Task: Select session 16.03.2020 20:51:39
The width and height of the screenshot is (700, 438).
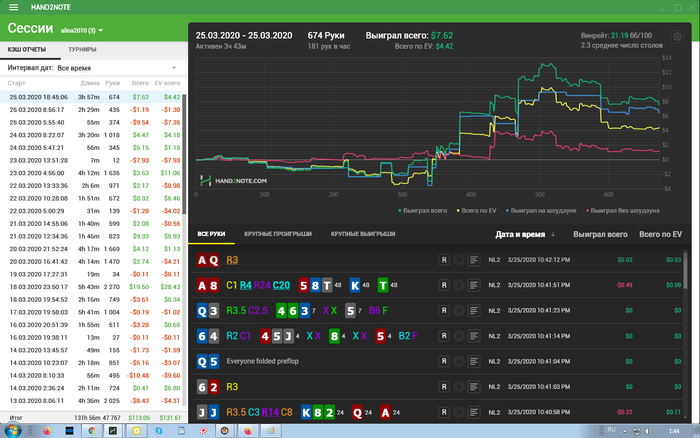Action: tap(93, 325)
